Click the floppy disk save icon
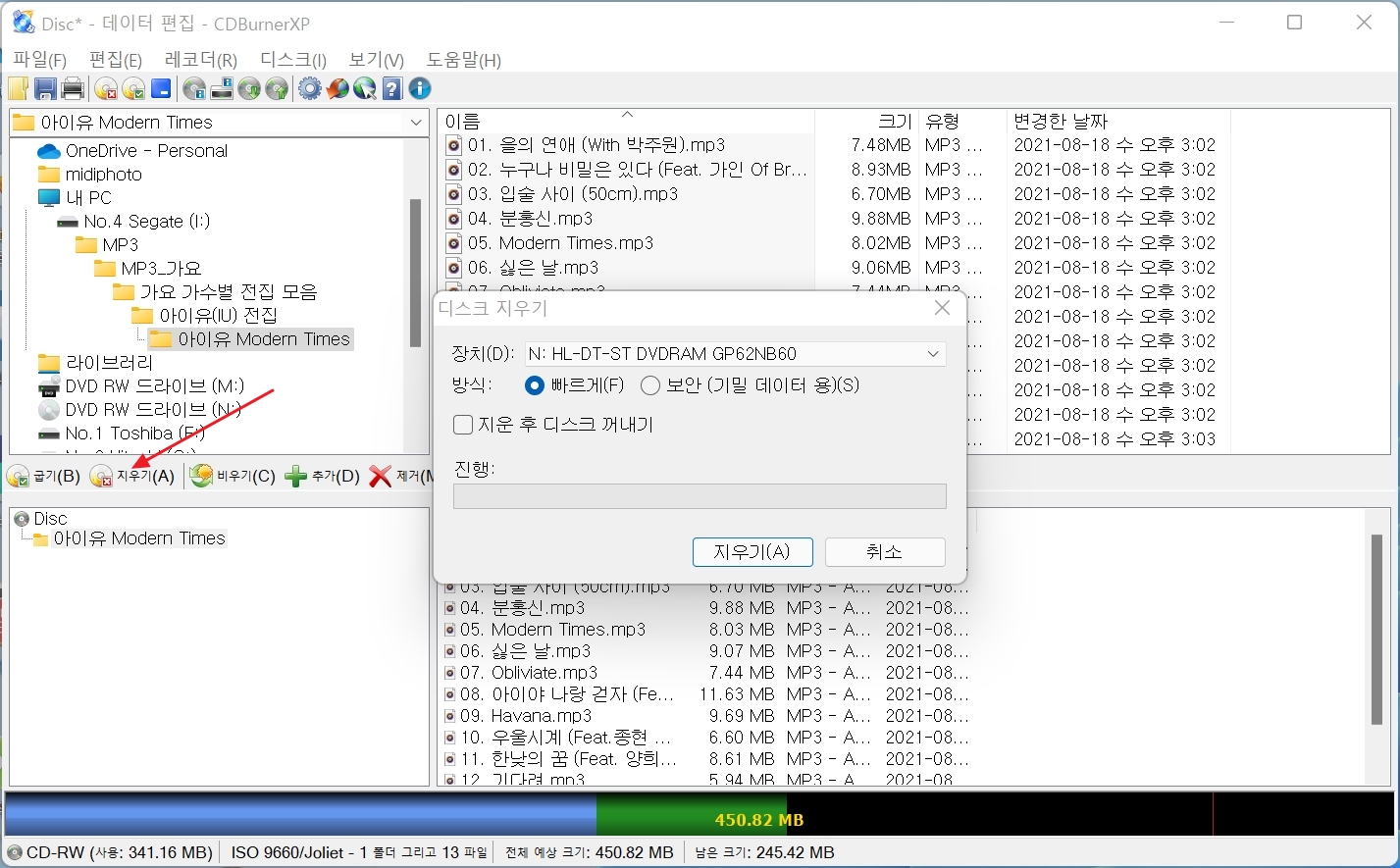The width and height of the screenshot is (1400, 868). [x=45, y=89]
